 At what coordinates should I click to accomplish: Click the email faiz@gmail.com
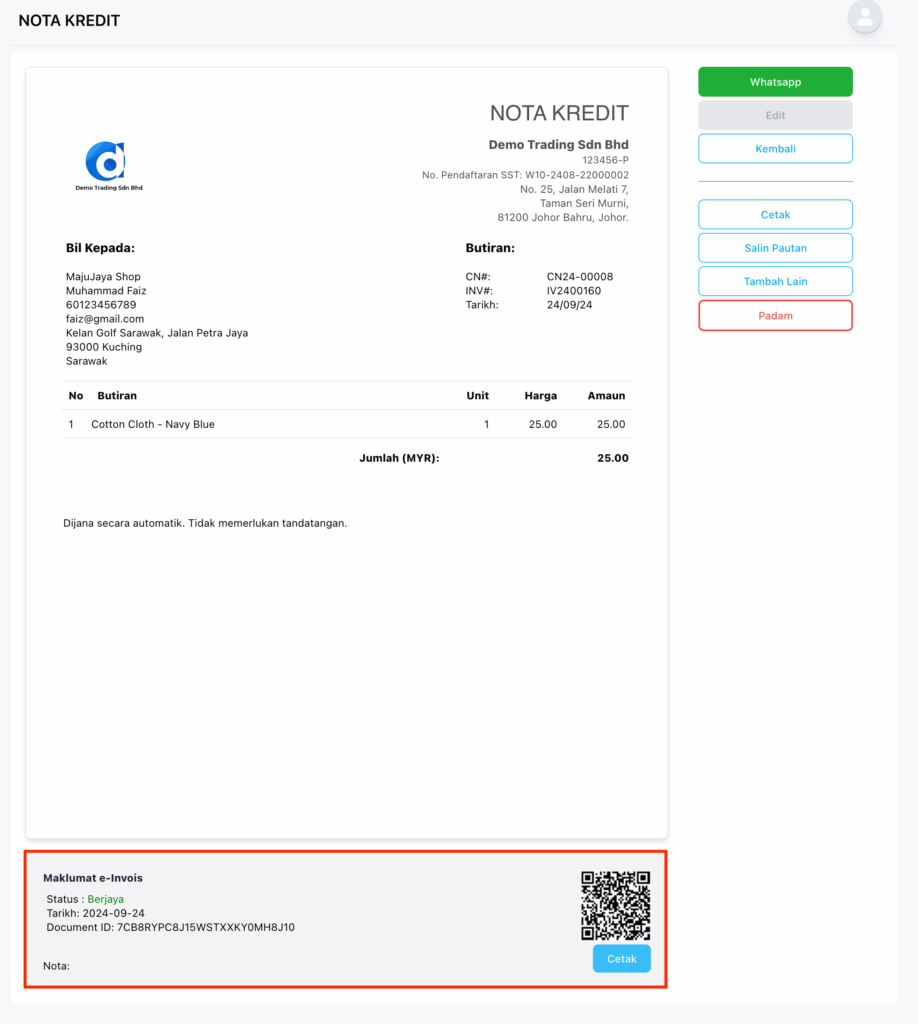click(x=105, y=319)
